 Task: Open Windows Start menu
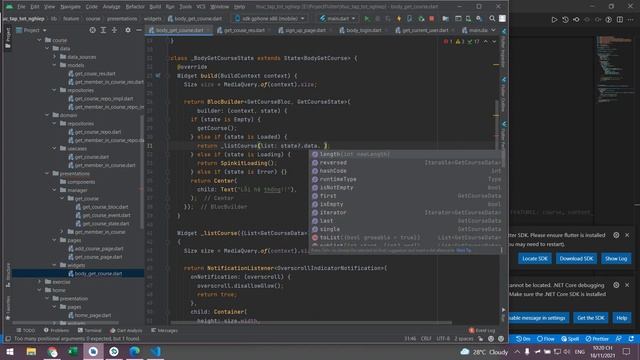click(9, 351)
